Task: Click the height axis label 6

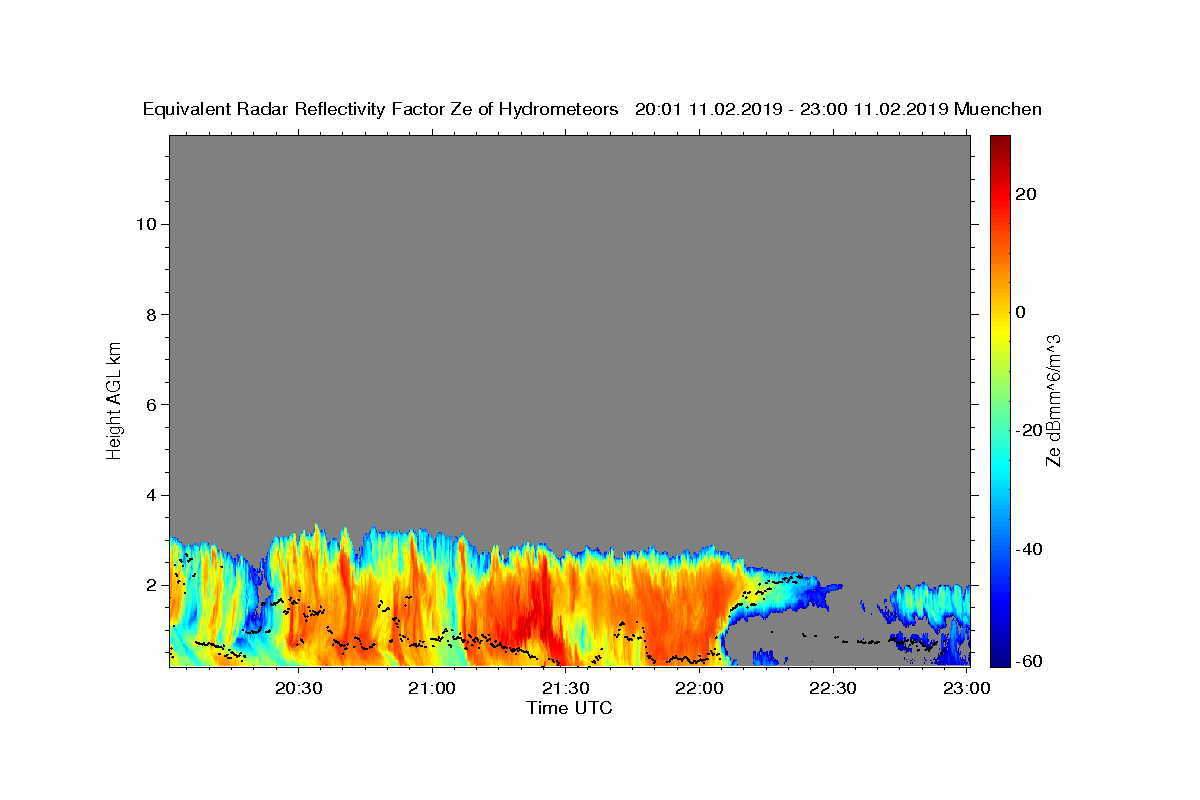Action: coord(149,405)
